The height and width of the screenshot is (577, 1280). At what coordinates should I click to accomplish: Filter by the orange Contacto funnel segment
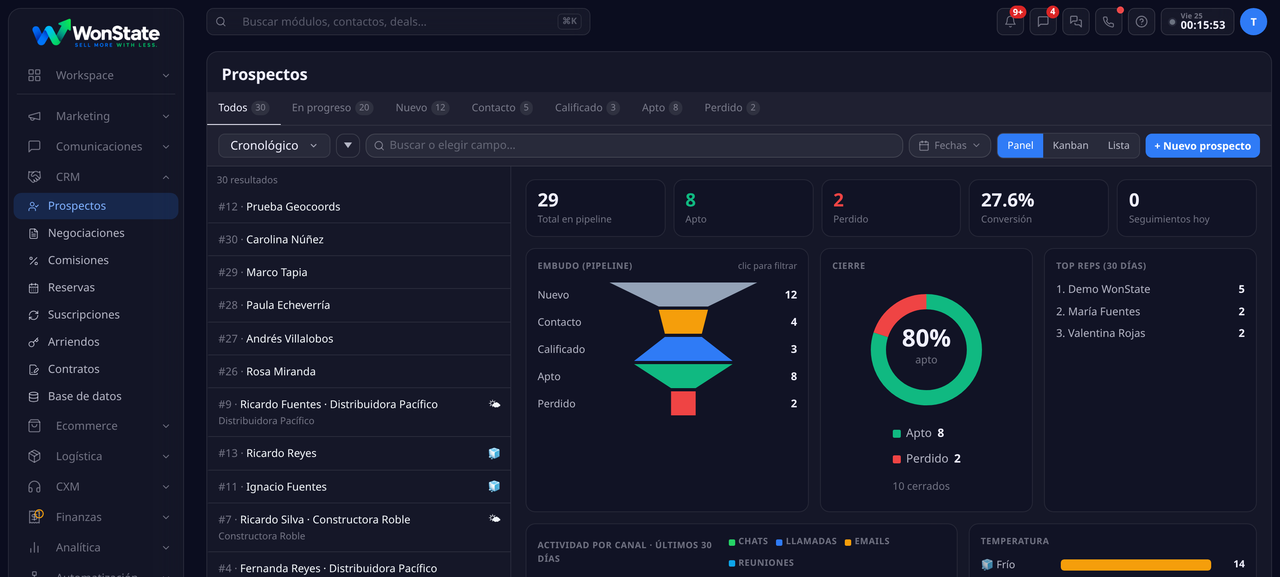point(683,321)
